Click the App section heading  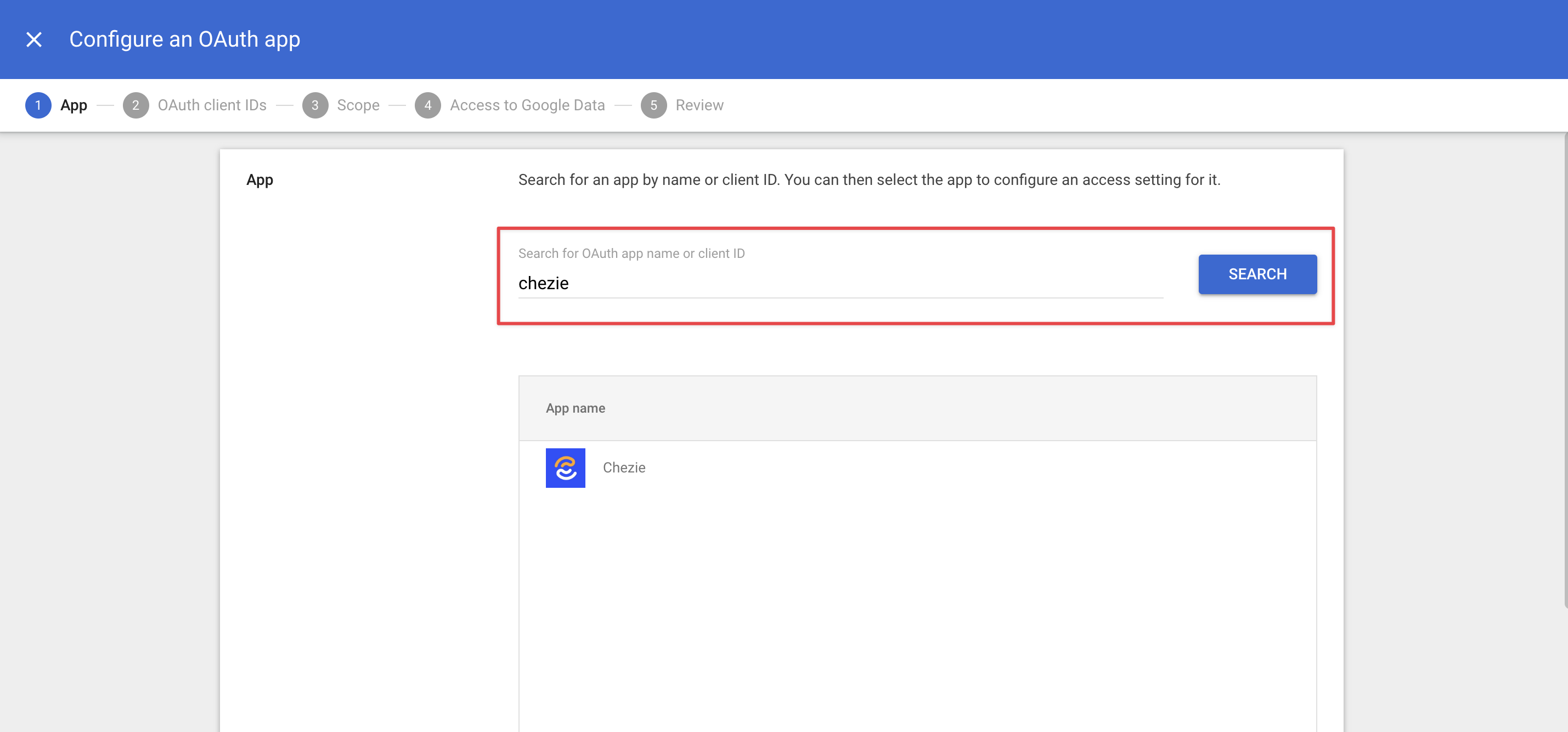pyautogui.click(x=260, y=179)
